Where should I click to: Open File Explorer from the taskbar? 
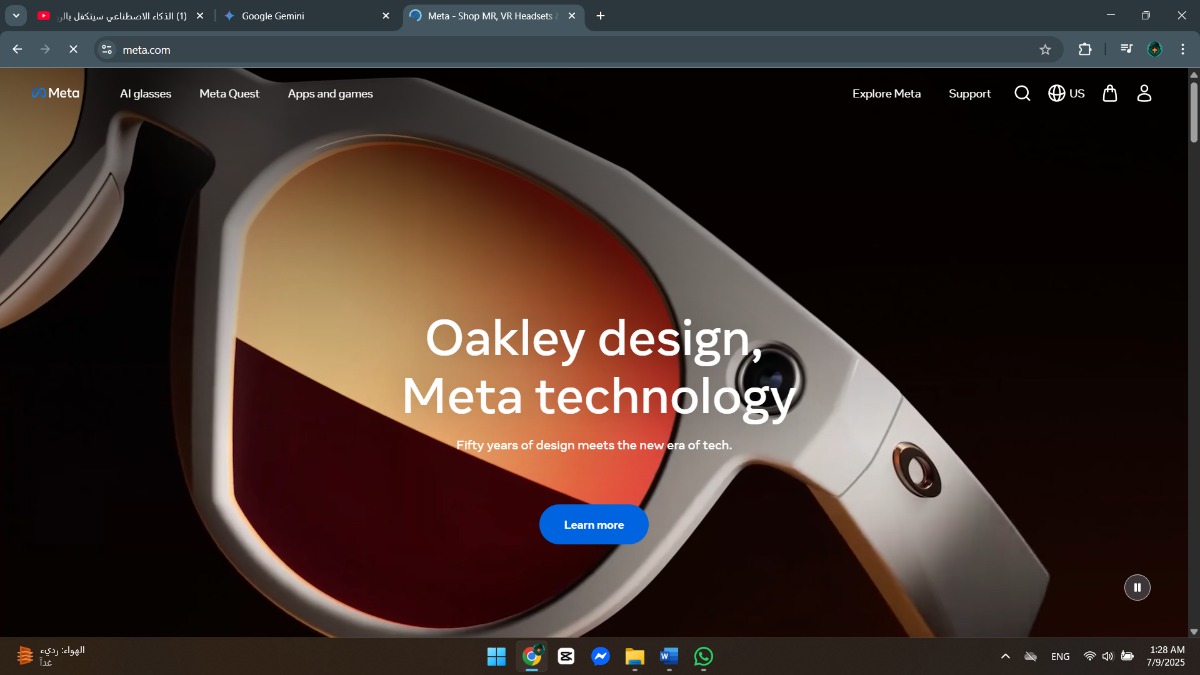tap(635, 656)
